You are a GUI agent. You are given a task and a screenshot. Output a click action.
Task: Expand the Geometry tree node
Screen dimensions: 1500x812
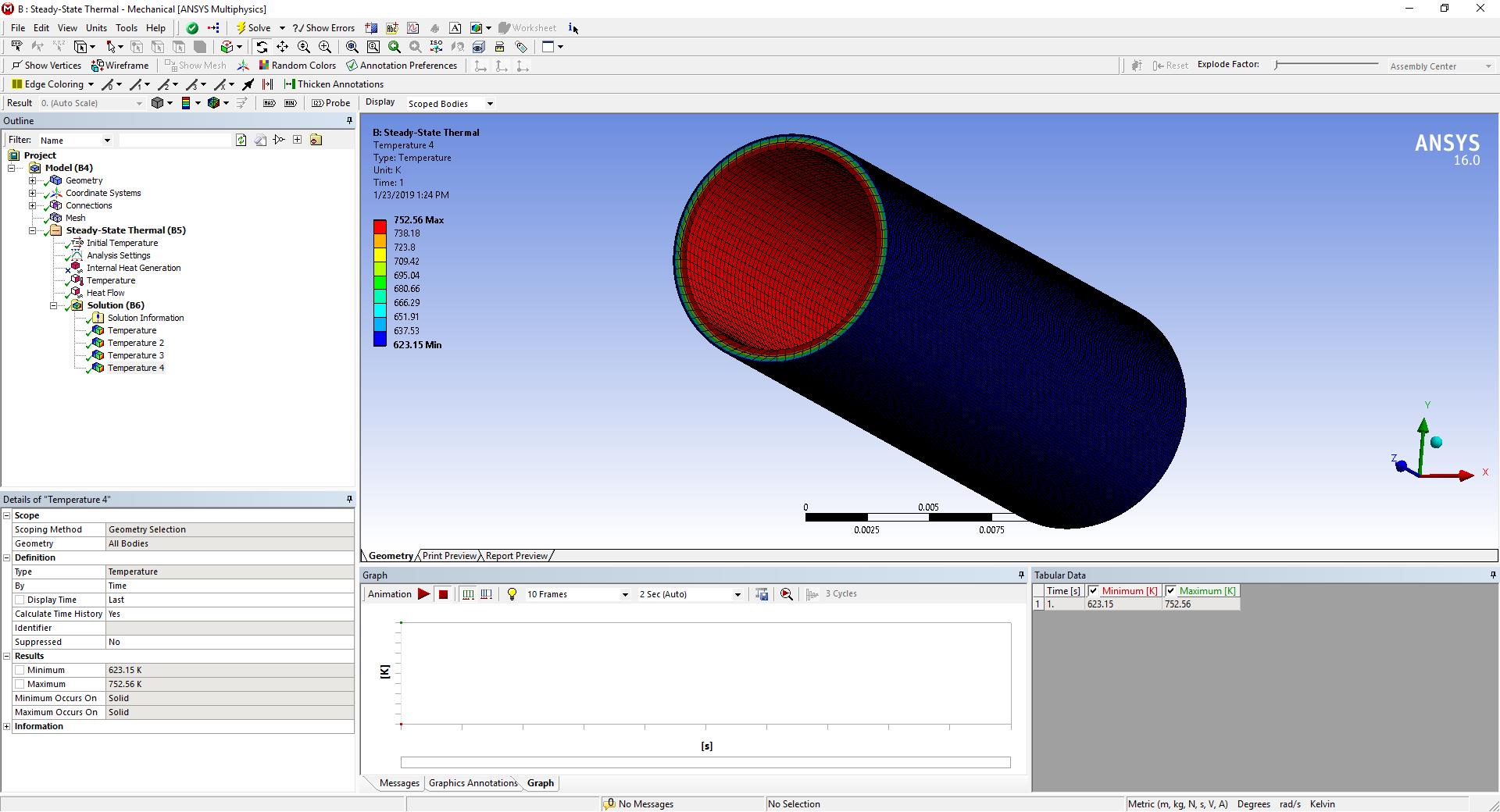(33, 180)
